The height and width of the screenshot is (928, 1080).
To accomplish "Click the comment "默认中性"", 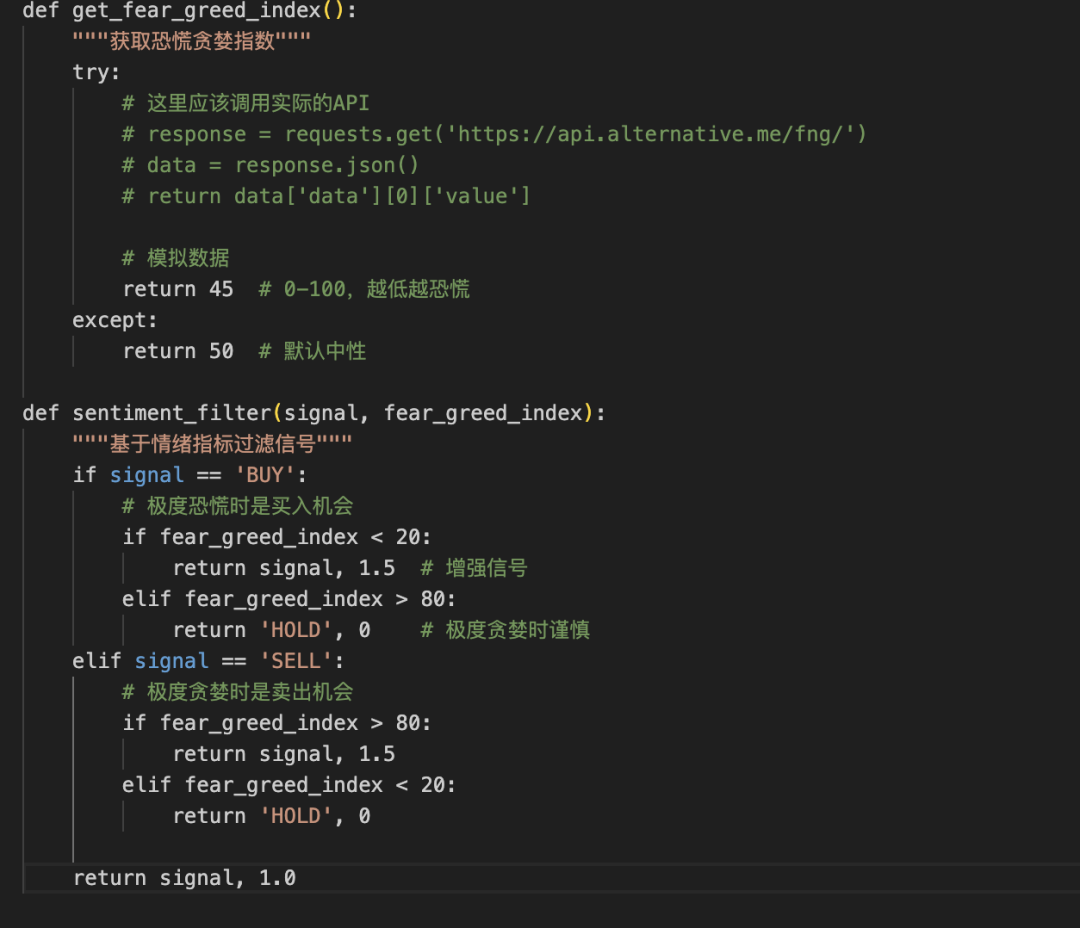I will 313,351.
